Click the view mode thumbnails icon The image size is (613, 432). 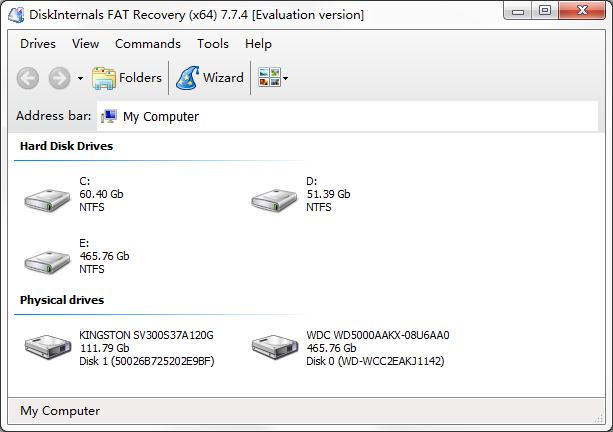coord(269,77)
